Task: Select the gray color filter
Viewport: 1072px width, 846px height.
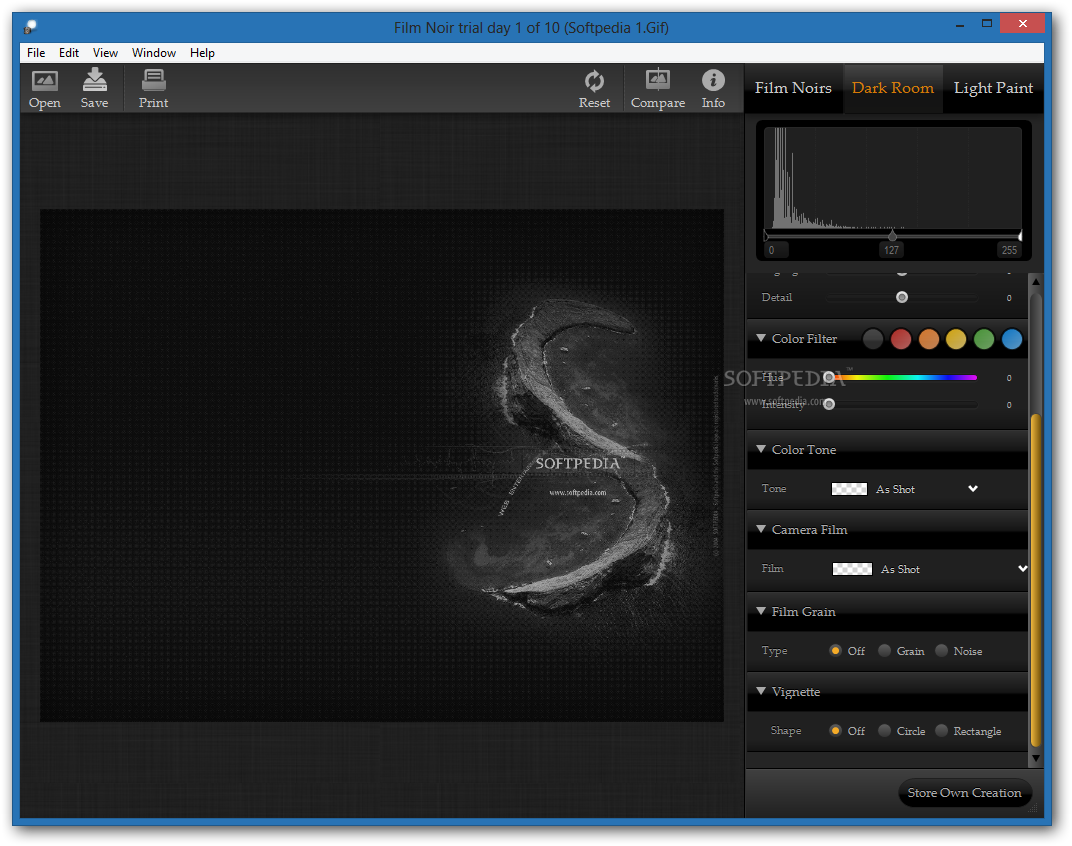Action: [x=872, y=339]
